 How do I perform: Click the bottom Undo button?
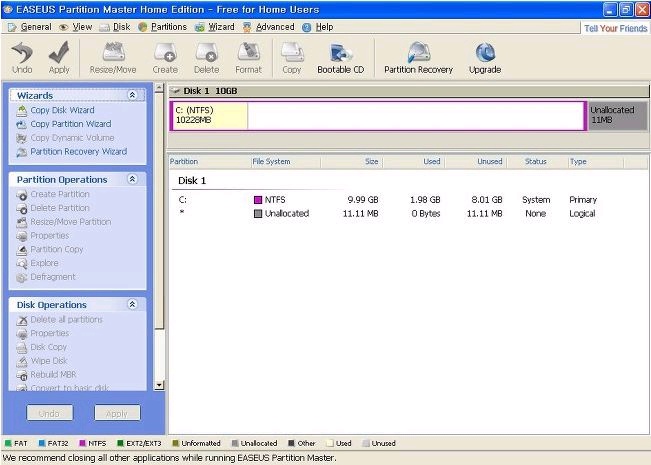[49, 413]
